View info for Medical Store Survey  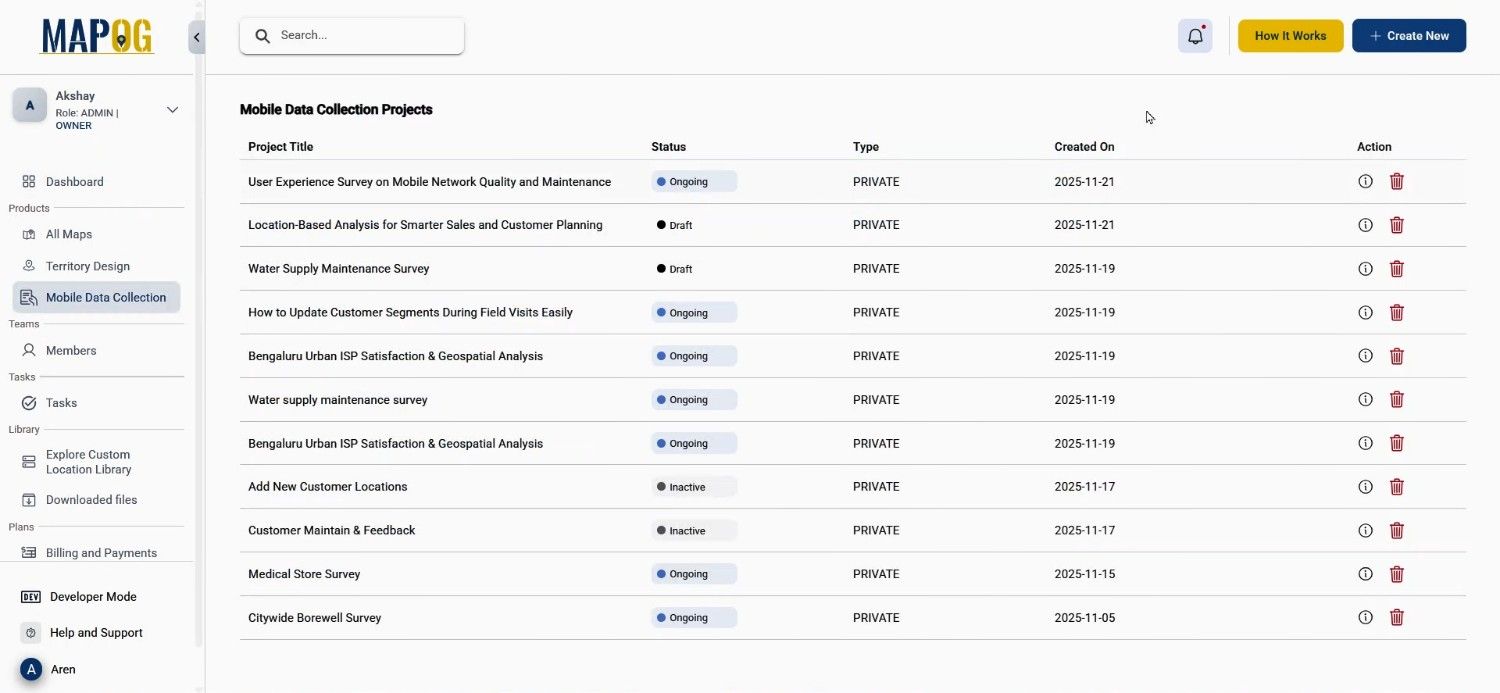[x=1365, y=574]
